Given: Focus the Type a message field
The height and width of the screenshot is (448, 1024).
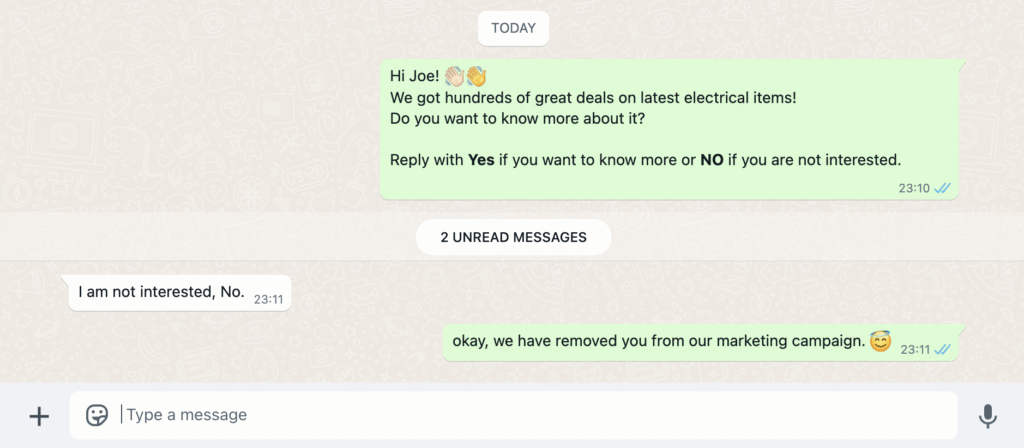Looking at the screenshot, I should (x=513, y=415).
